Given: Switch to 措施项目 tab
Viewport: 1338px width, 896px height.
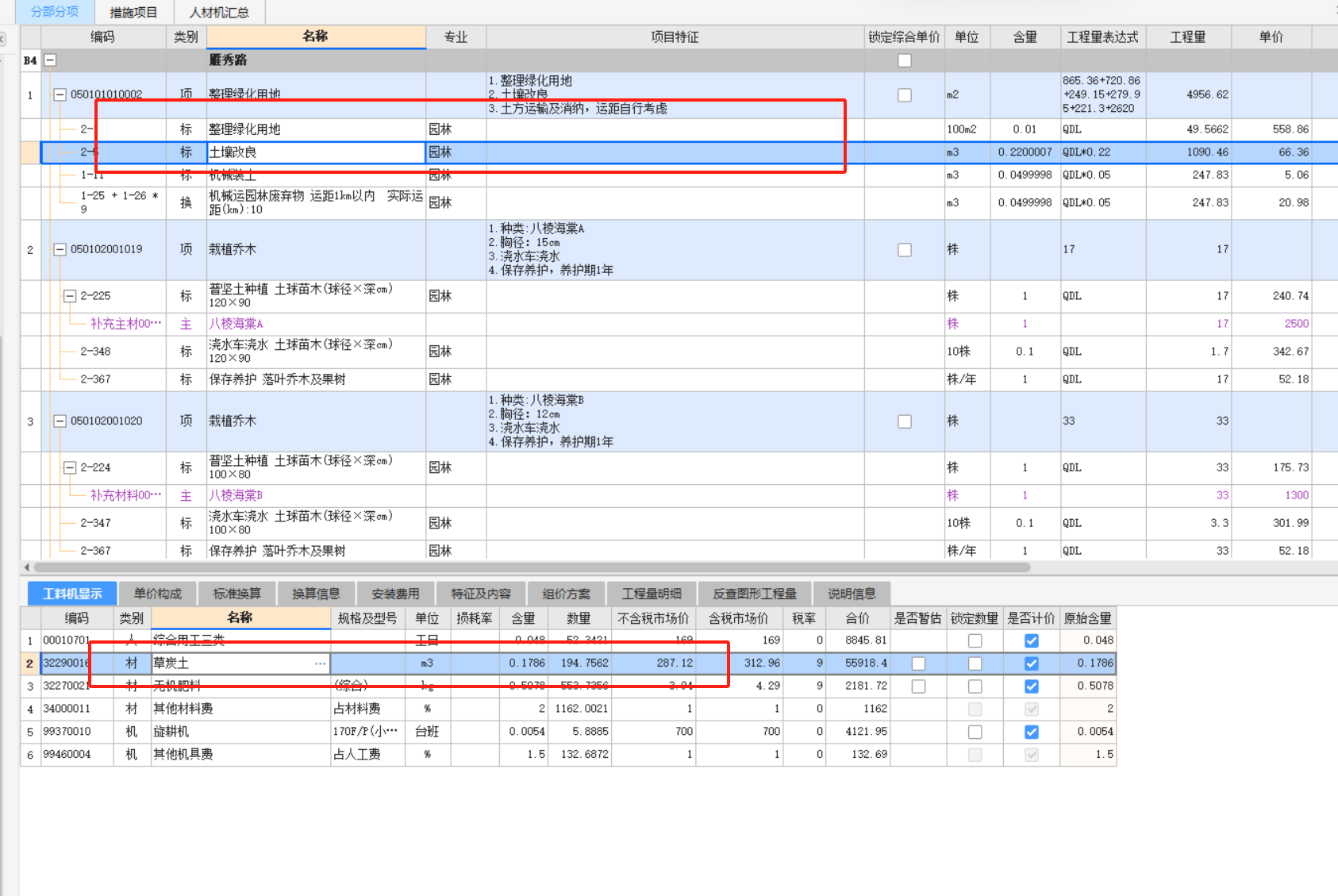Looking at the screenshot, I should click(x=133, y=13).
